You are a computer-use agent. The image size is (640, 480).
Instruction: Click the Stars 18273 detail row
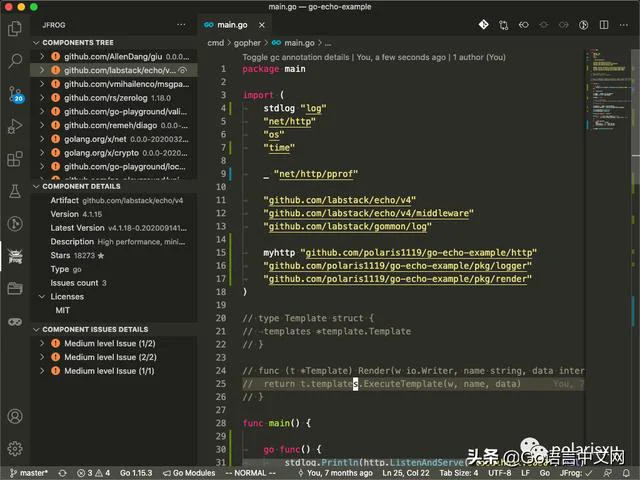click(x=114, y=256)
